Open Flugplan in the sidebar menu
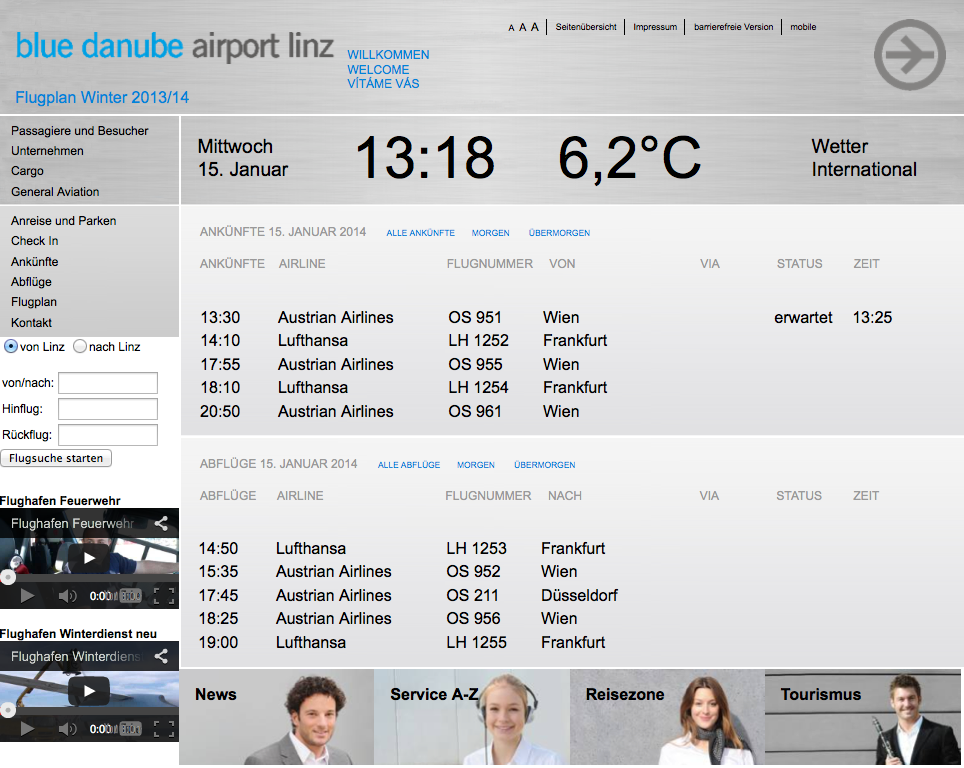Viewport: 964px width, 768px height. (x=34, y=302)
